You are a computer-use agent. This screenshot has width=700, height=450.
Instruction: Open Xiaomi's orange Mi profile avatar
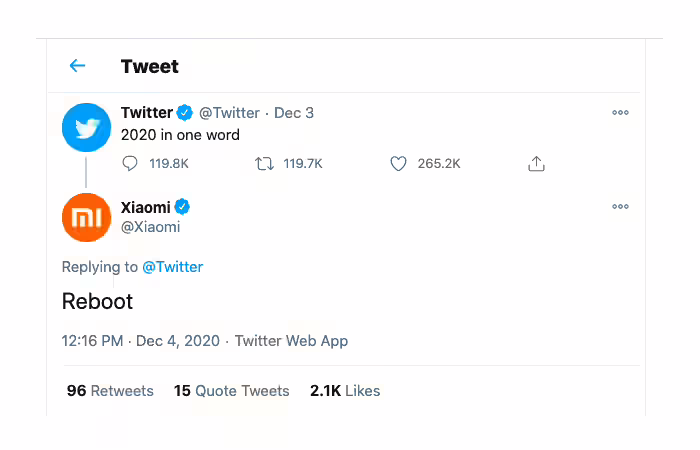pos(86,217)
